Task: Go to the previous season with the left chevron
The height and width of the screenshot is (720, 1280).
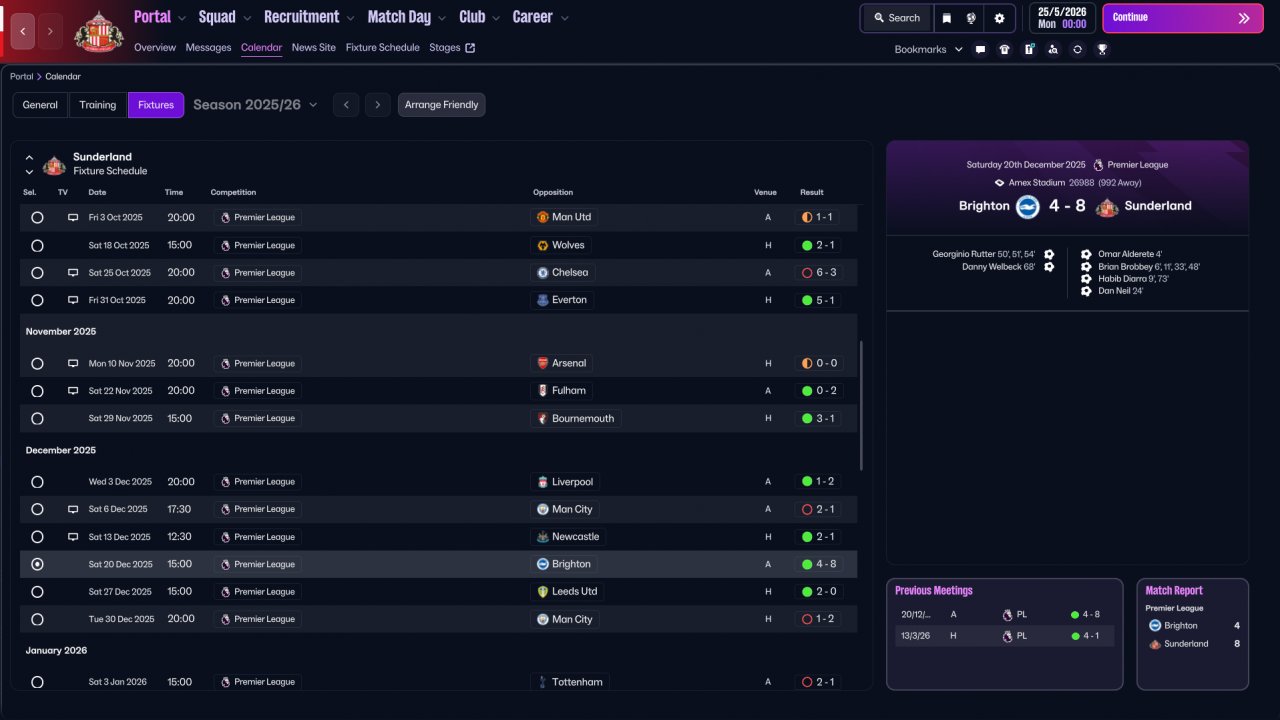Action: click(x=346, y=105)
